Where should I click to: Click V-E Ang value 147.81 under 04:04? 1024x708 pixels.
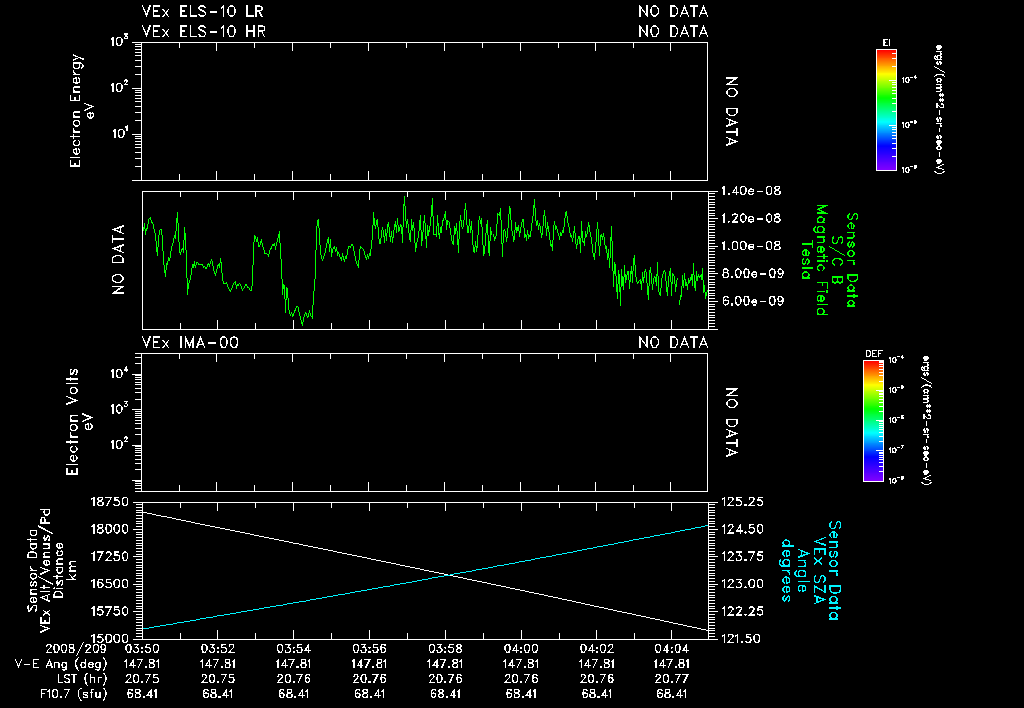click(x=673, y=664)
